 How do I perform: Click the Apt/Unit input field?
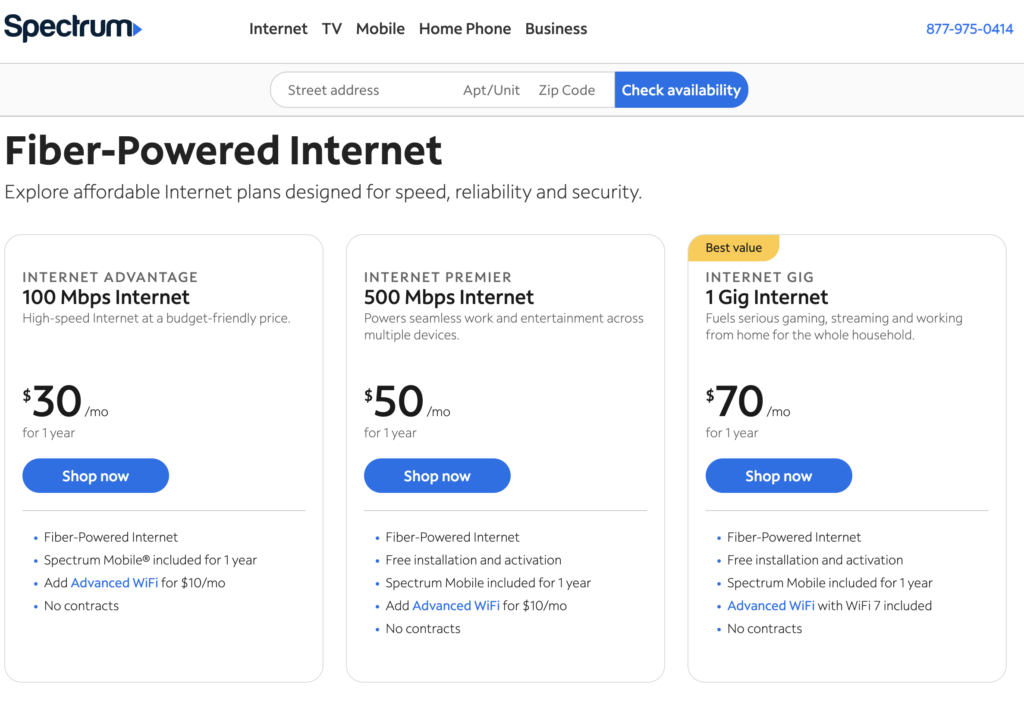click(x=491, y=90)
